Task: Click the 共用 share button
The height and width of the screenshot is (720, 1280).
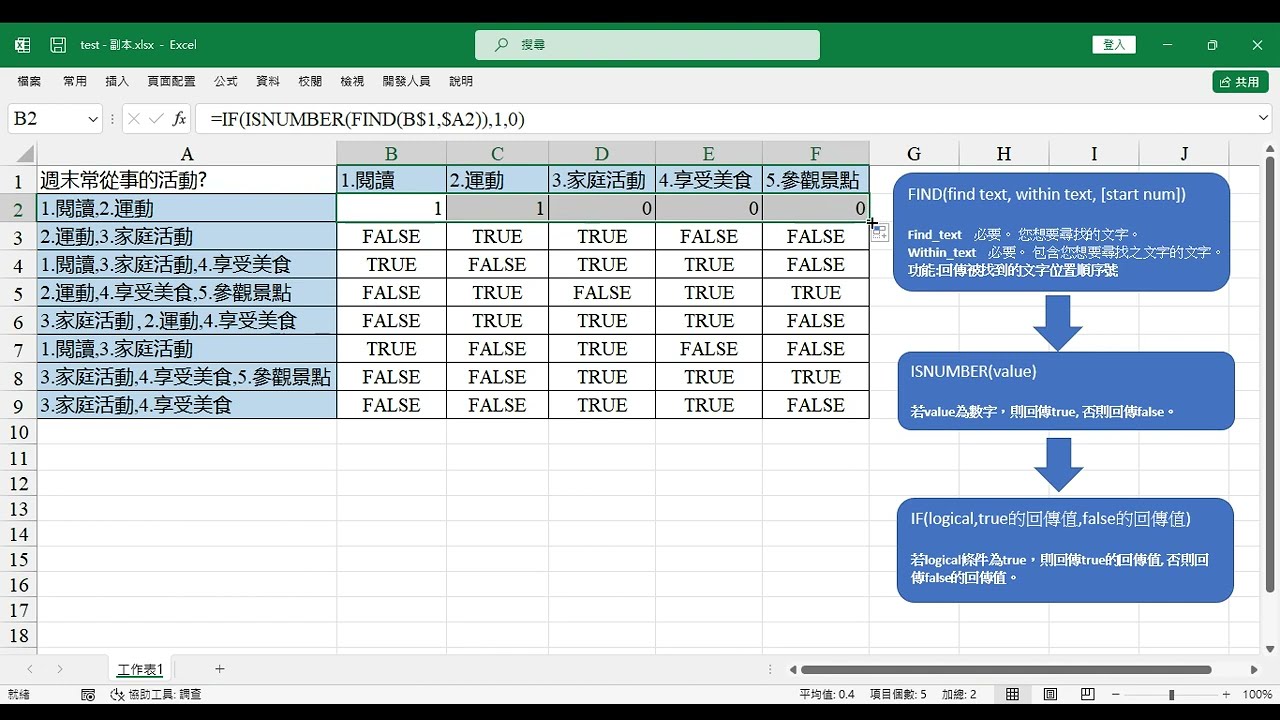Action: (1240, 82)
